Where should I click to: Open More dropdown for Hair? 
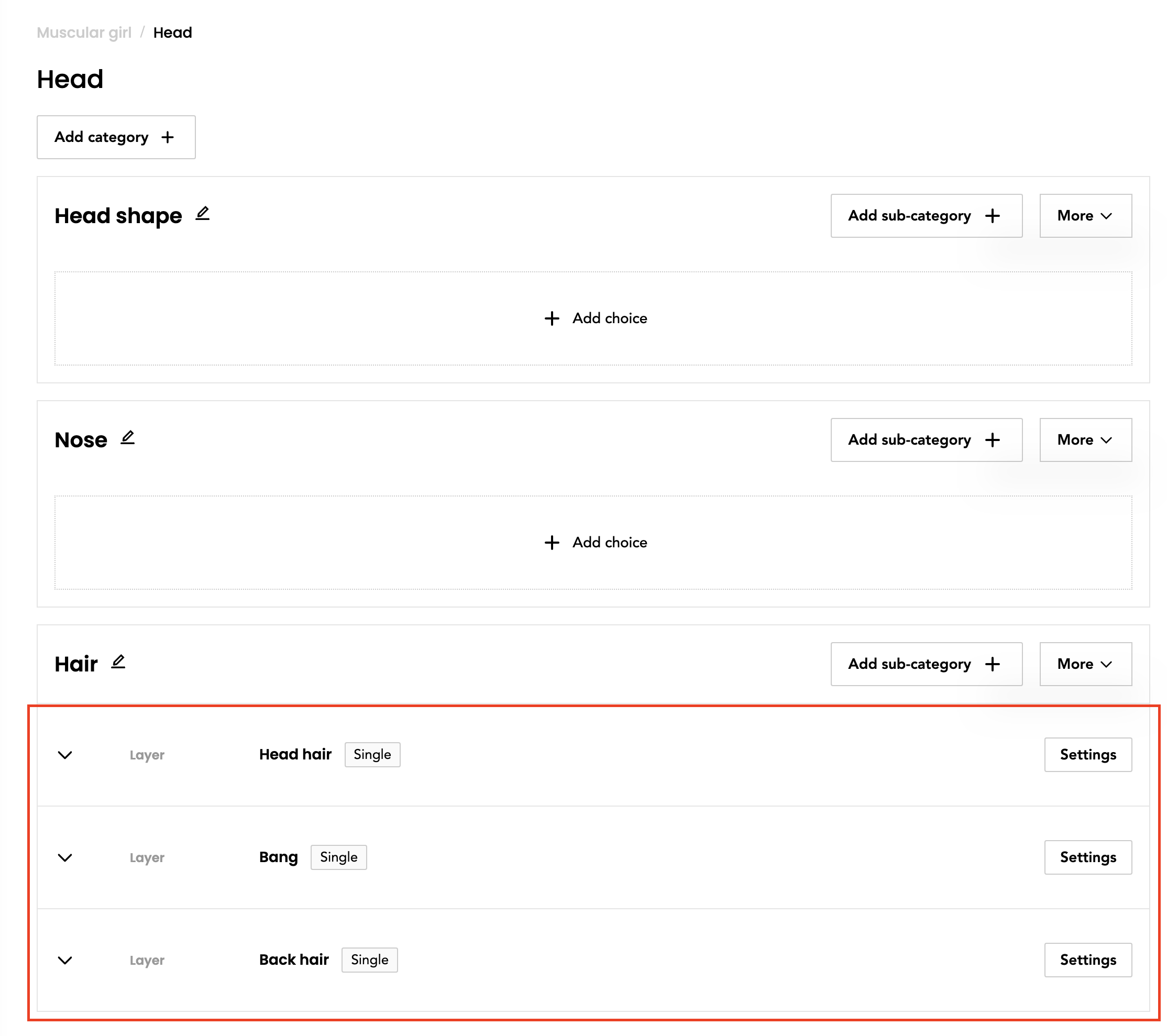pos(1085,664)
